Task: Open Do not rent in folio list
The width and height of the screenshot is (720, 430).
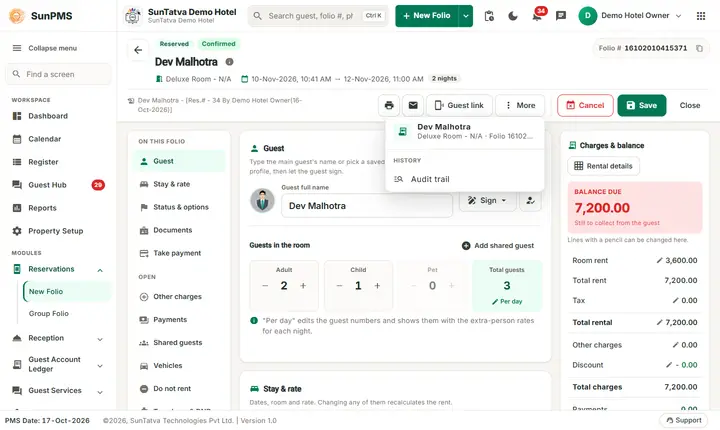Action: tap(179, 389)
